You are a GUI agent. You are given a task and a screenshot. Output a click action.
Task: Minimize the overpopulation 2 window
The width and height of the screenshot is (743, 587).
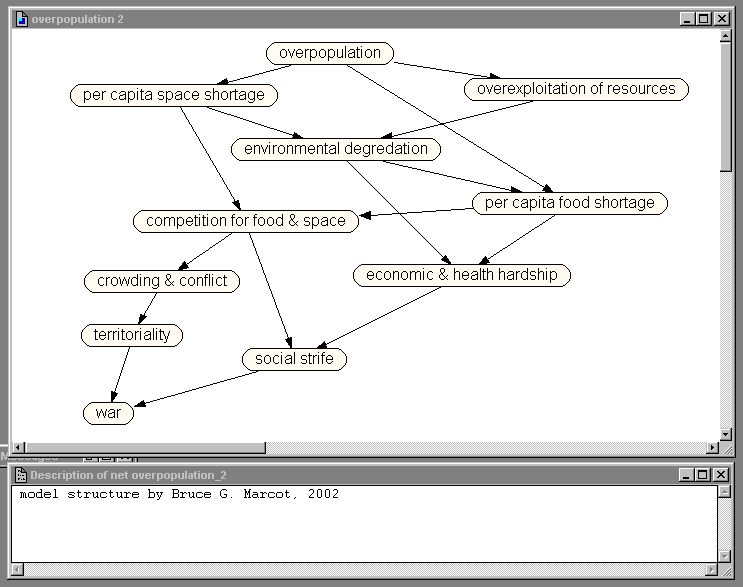[x=688, y=19]
